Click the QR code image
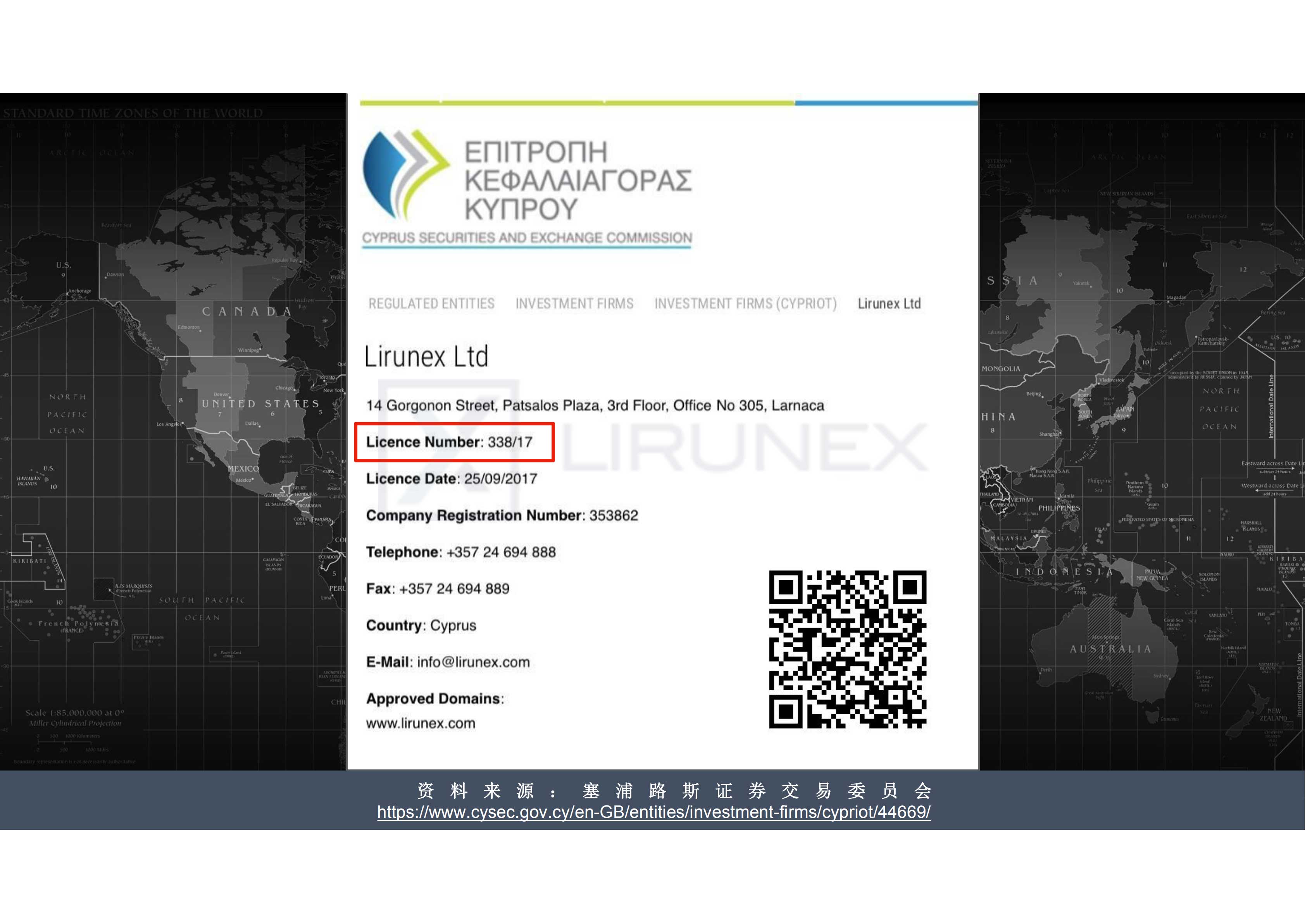The width and height of the screenshot is (1305, 924). [848, 649]
